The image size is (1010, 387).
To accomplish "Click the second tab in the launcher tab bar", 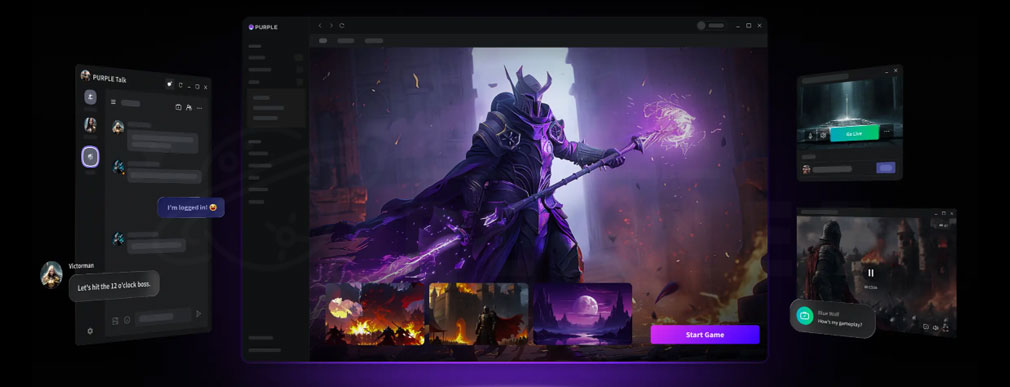I will click(346, 41).
